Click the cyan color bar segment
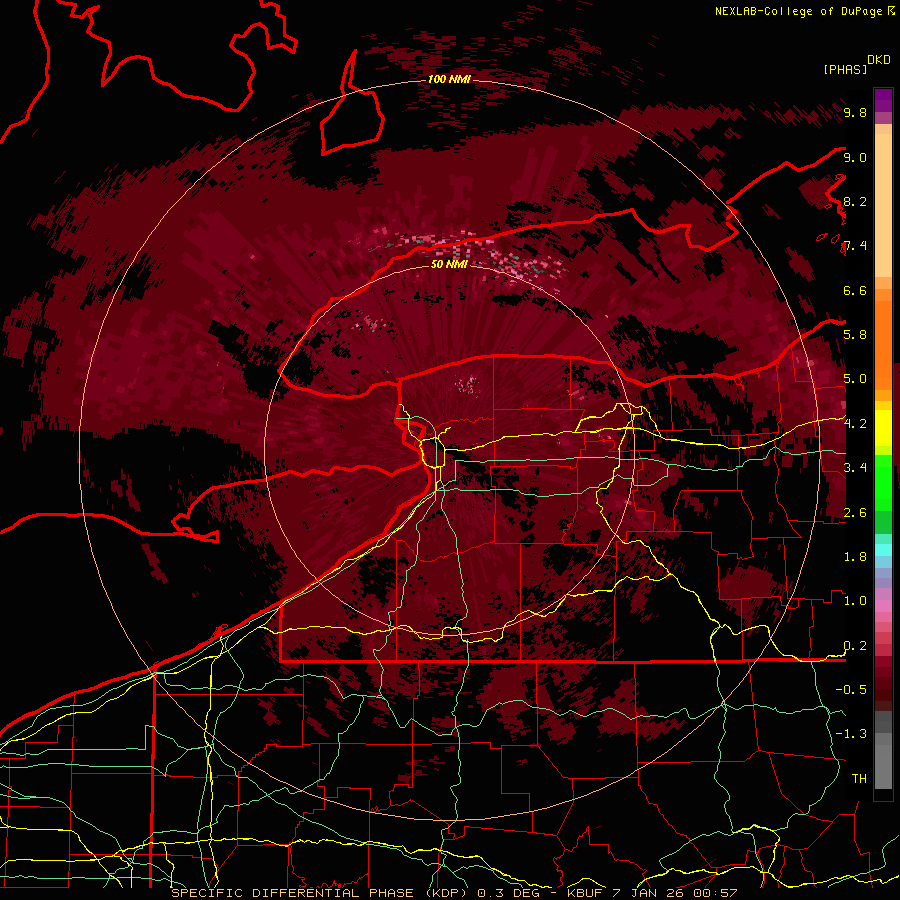Screen dimensions: 900x900 (x=883, y=550)
